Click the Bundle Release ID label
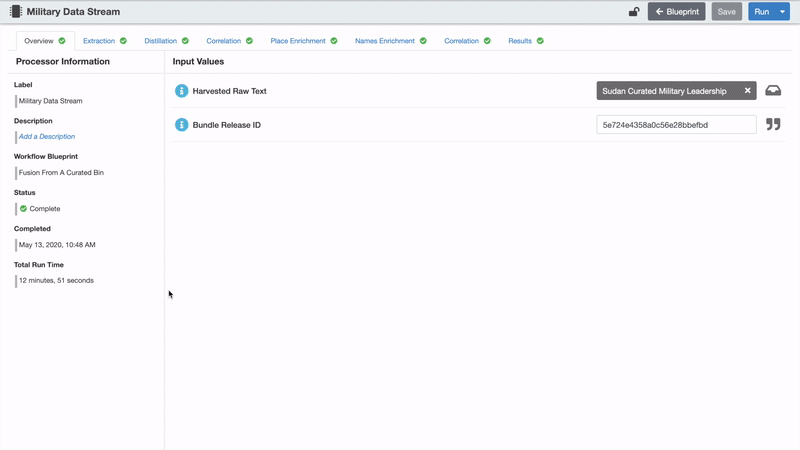Image resolution: width=800 pixels, height=450 pixels. pos(227,124)
